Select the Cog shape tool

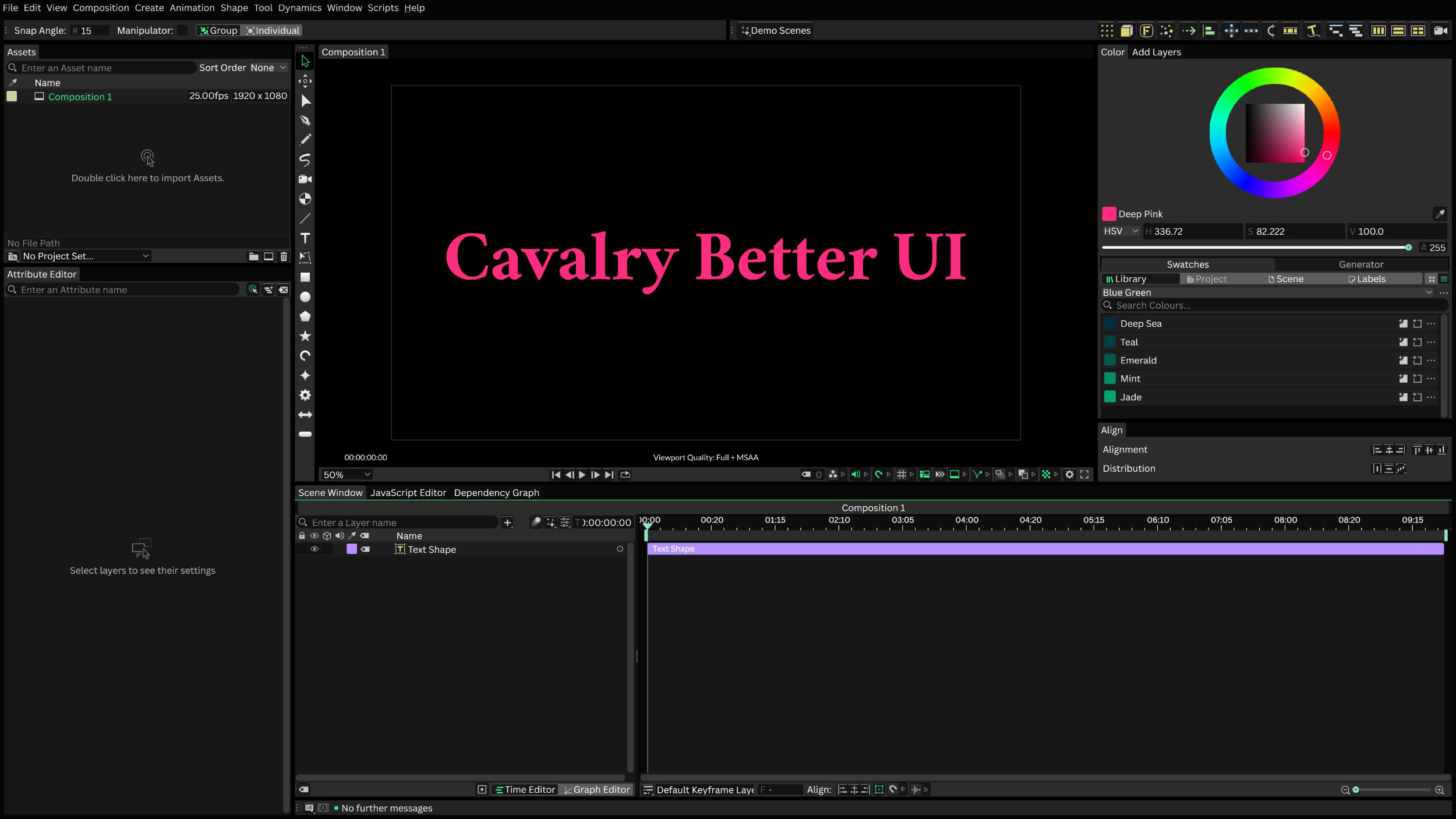305,395
